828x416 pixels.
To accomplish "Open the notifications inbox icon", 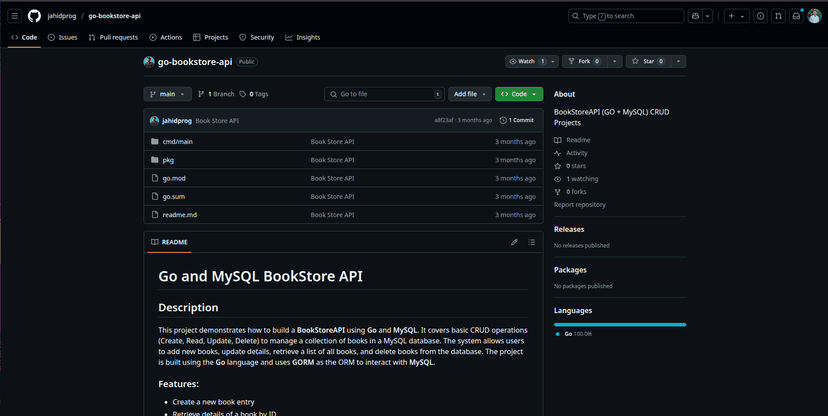I will pyautogui.click(x=796, y=16).
